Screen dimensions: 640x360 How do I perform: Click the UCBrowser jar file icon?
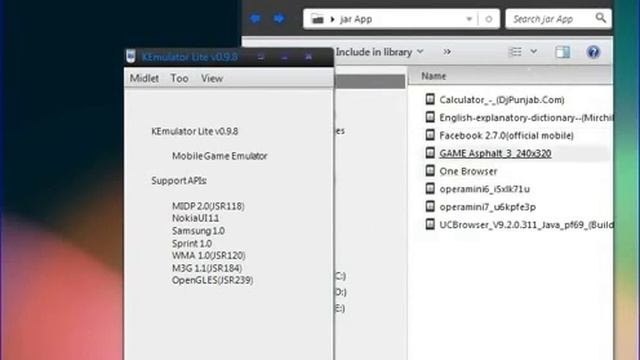click(430, 224)
